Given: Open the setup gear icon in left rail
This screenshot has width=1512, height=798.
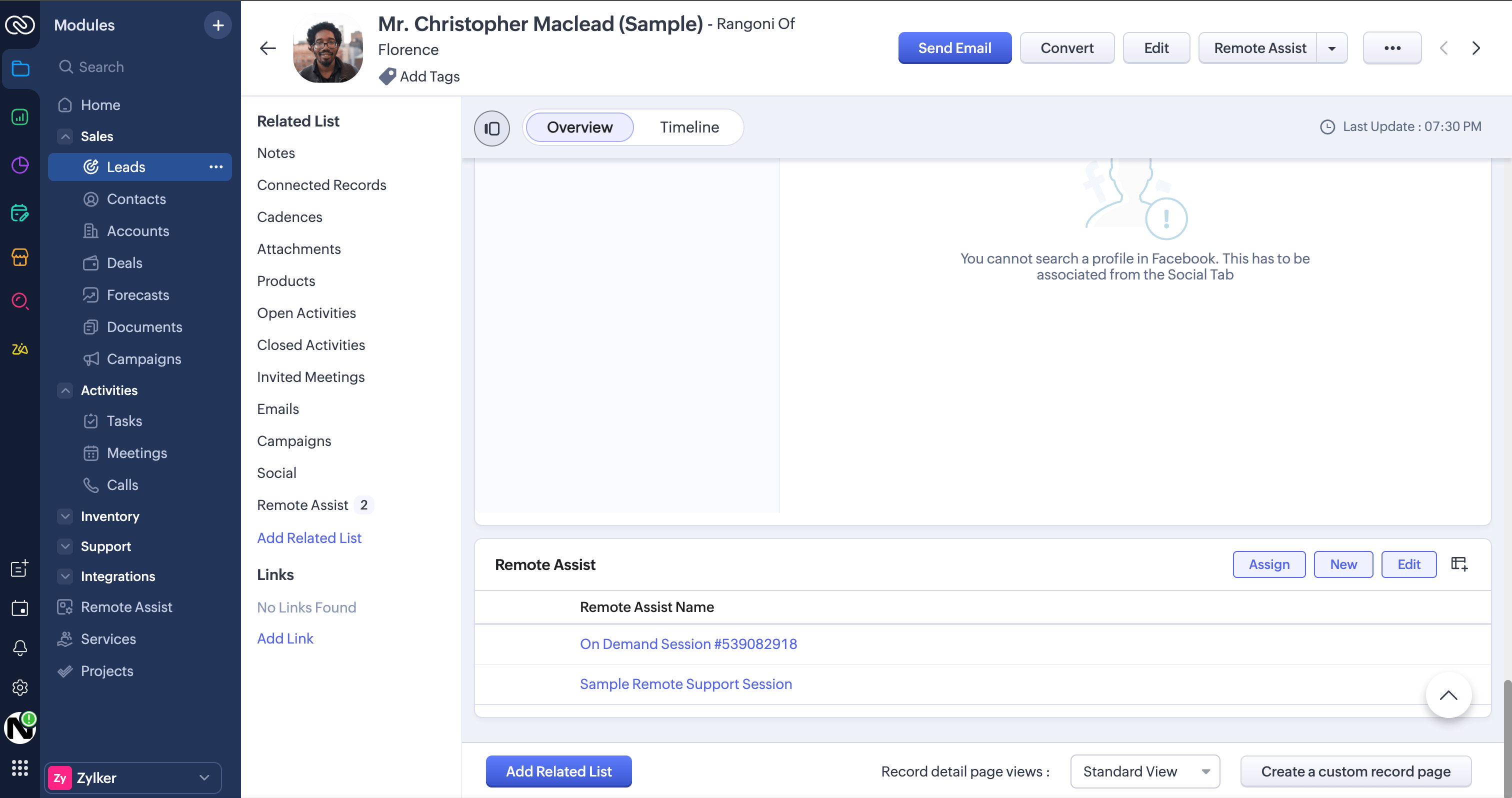Looking at the screenshot, I should tap(20, 687).
